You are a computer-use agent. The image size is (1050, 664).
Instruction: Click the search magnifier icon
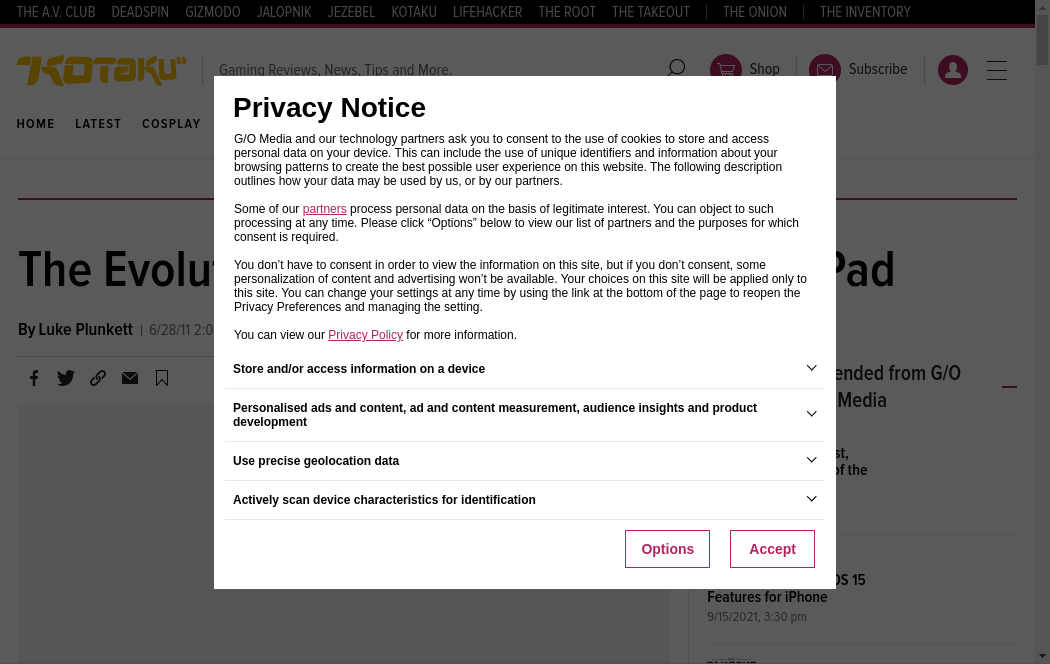676,69
